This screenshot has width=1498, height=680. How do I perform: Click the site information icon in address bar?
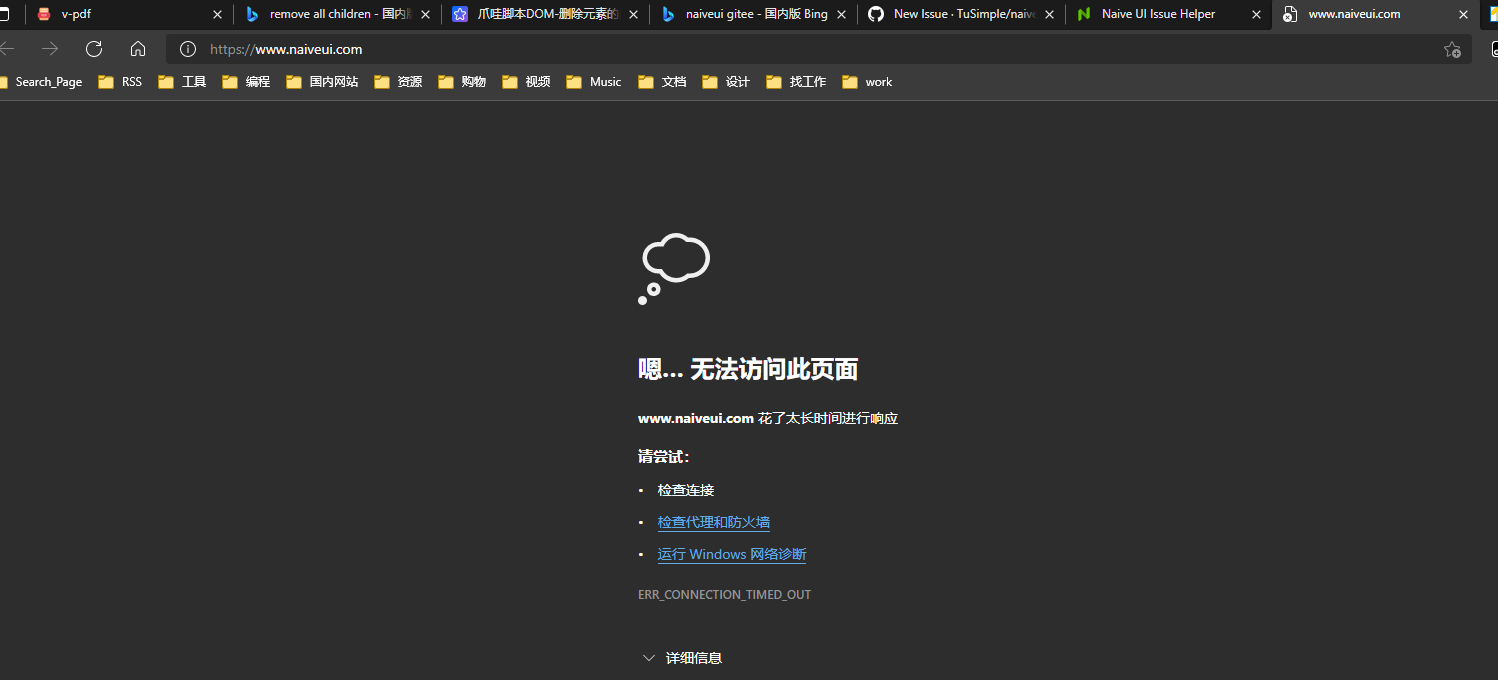point(187,48)
